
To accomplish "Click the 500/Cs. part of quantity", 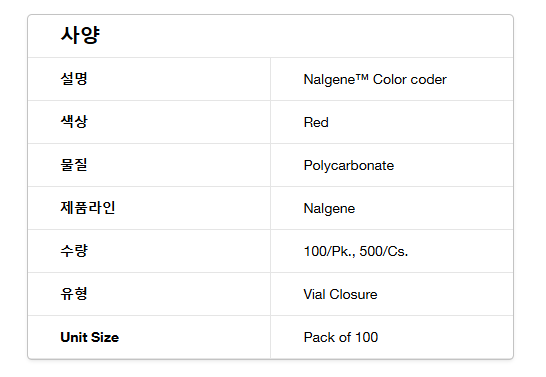I will point(383,251).
